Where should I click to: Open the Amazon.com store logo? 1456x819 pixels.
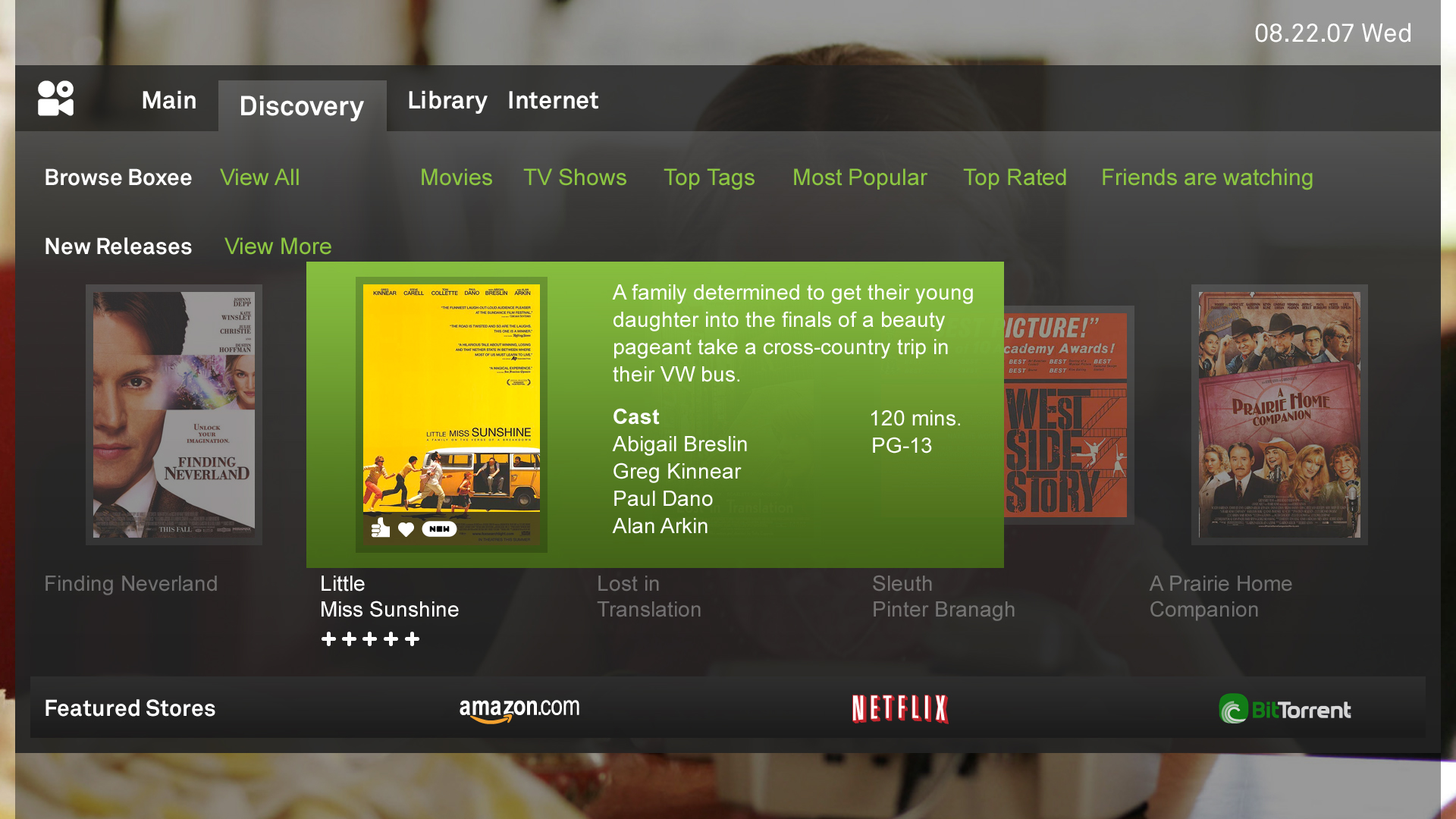pyautogui.click(x=519, y=710)
